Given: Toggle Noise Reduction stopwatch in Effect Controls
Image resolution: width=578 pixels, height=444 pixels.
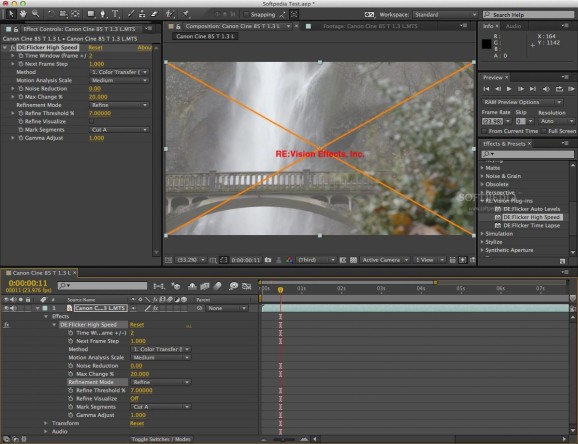Looking at the screenshot, I should click(x=21, y=89).
